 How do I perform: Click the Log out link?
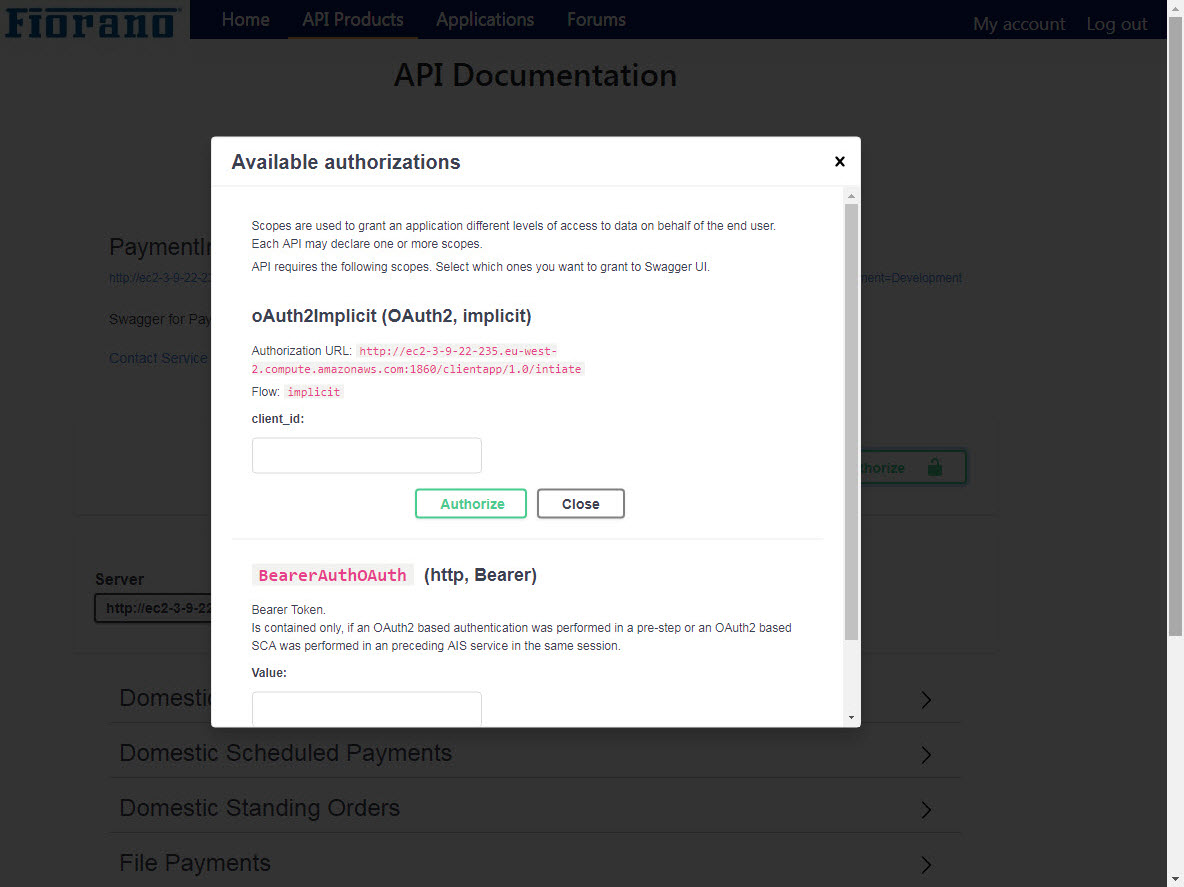(1117, 24)
